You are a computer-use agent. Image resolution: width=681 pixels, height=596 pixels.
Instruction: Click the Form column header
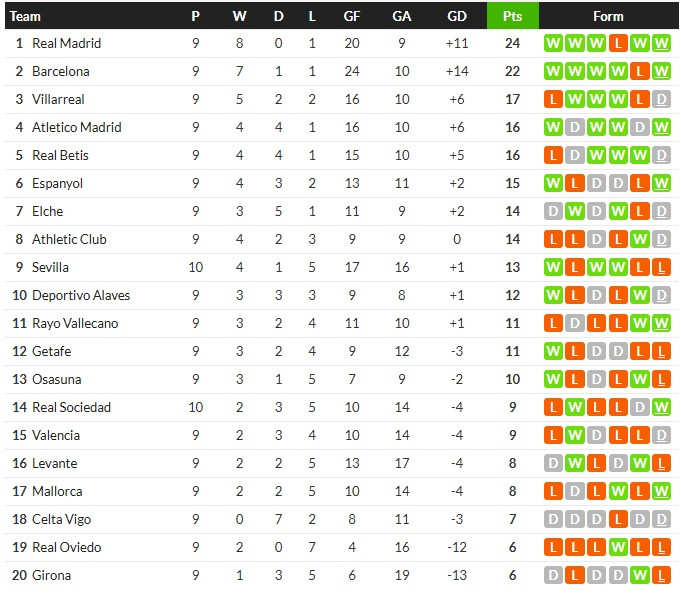607,16
